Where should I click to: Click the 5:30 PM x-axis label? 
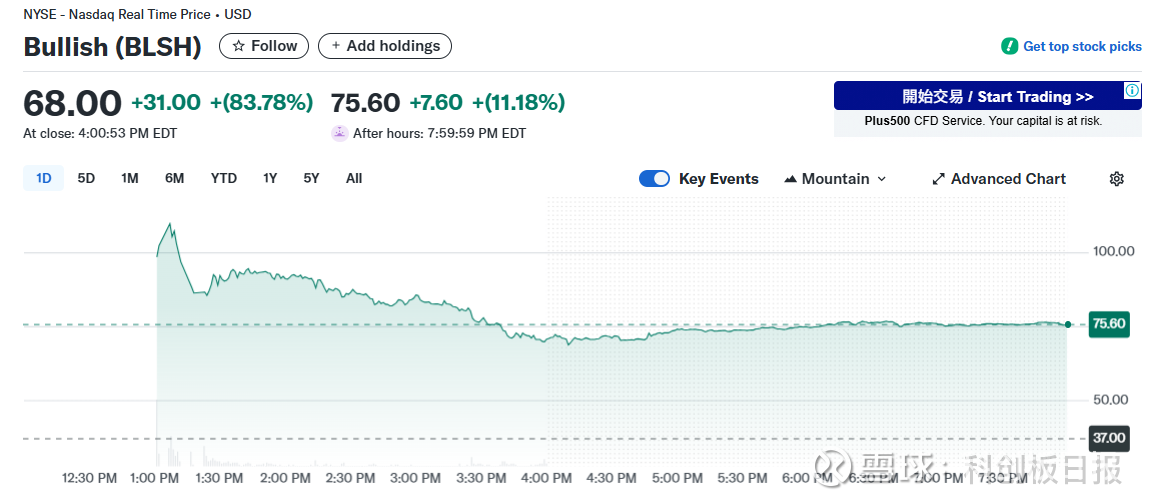[742, 478]
